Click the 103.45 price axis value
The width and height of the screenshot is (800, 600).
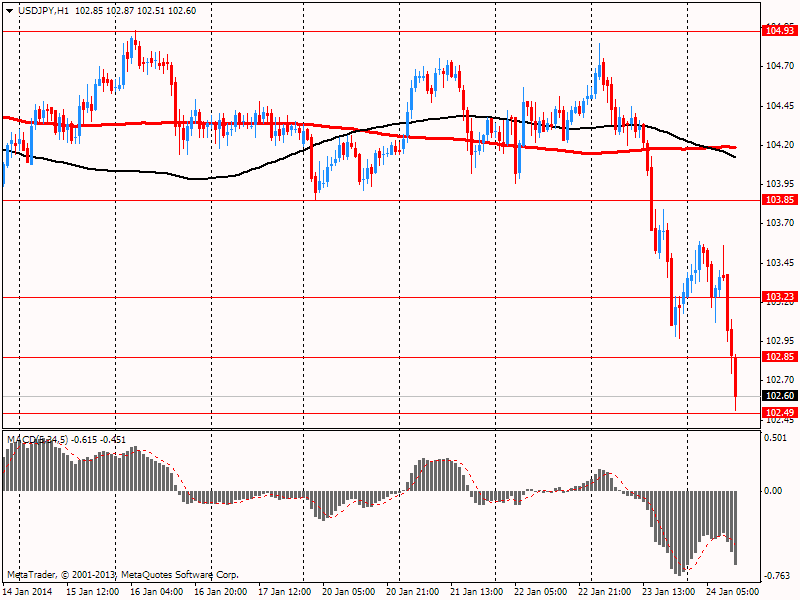[780, 262]
